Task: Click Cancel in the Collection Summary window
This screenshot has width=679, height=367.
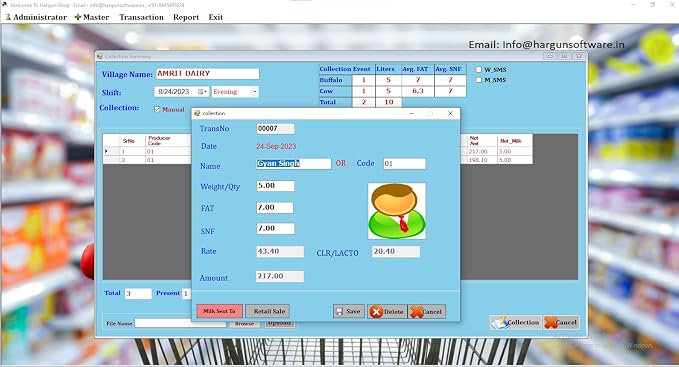Action: point(561,322)
